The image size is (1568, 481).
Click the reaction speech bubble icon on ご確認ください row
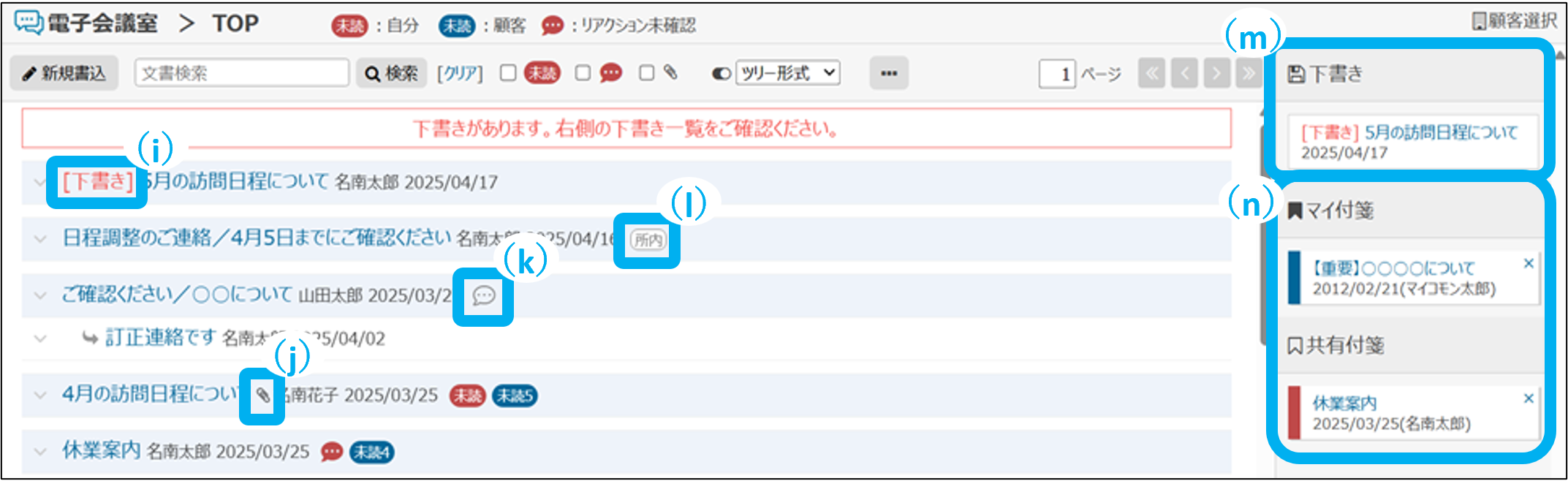point(483,296)
